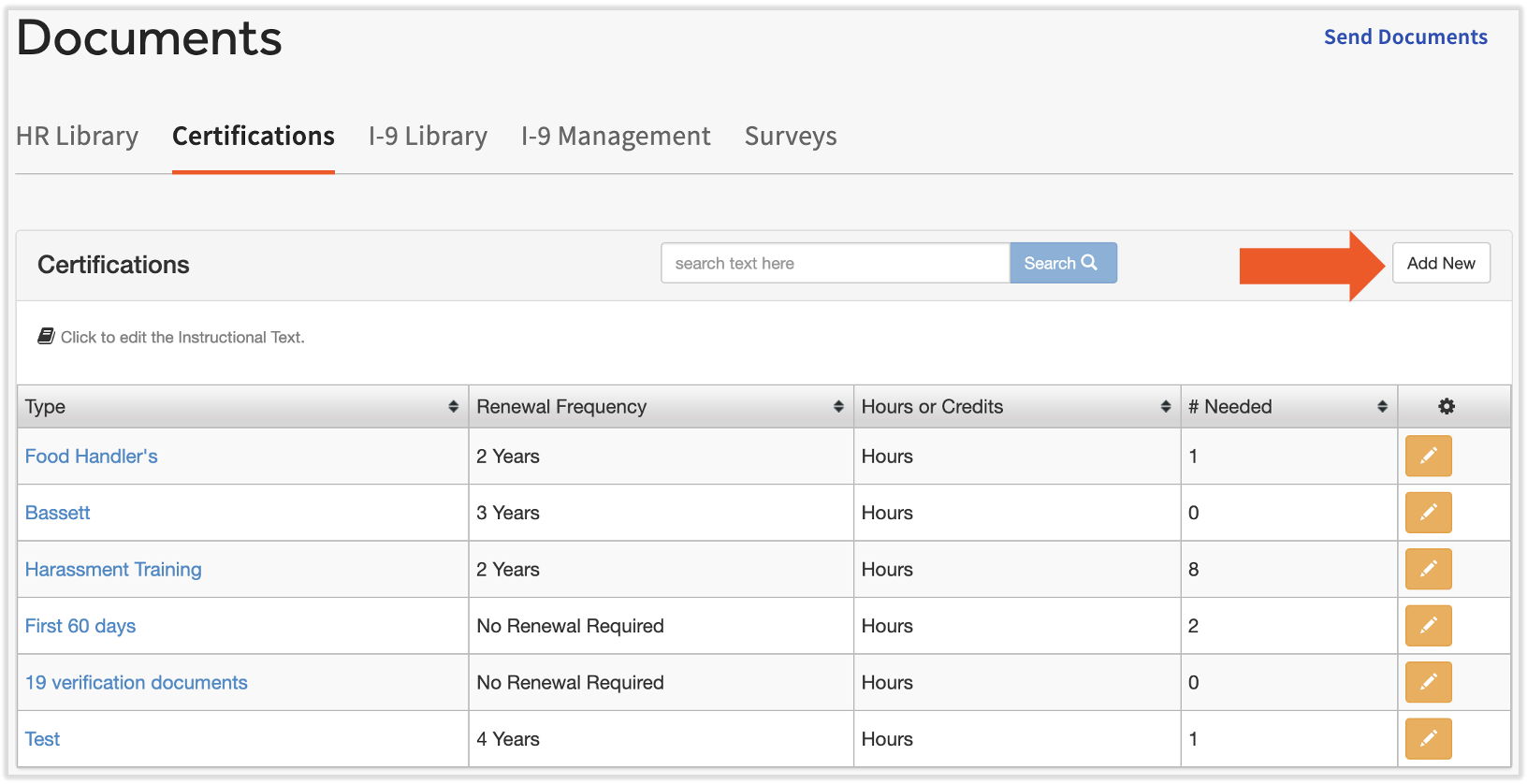Edit the Food Handler's certification pencil icon
This screenshot has height=784, width=1527.
1428,457
